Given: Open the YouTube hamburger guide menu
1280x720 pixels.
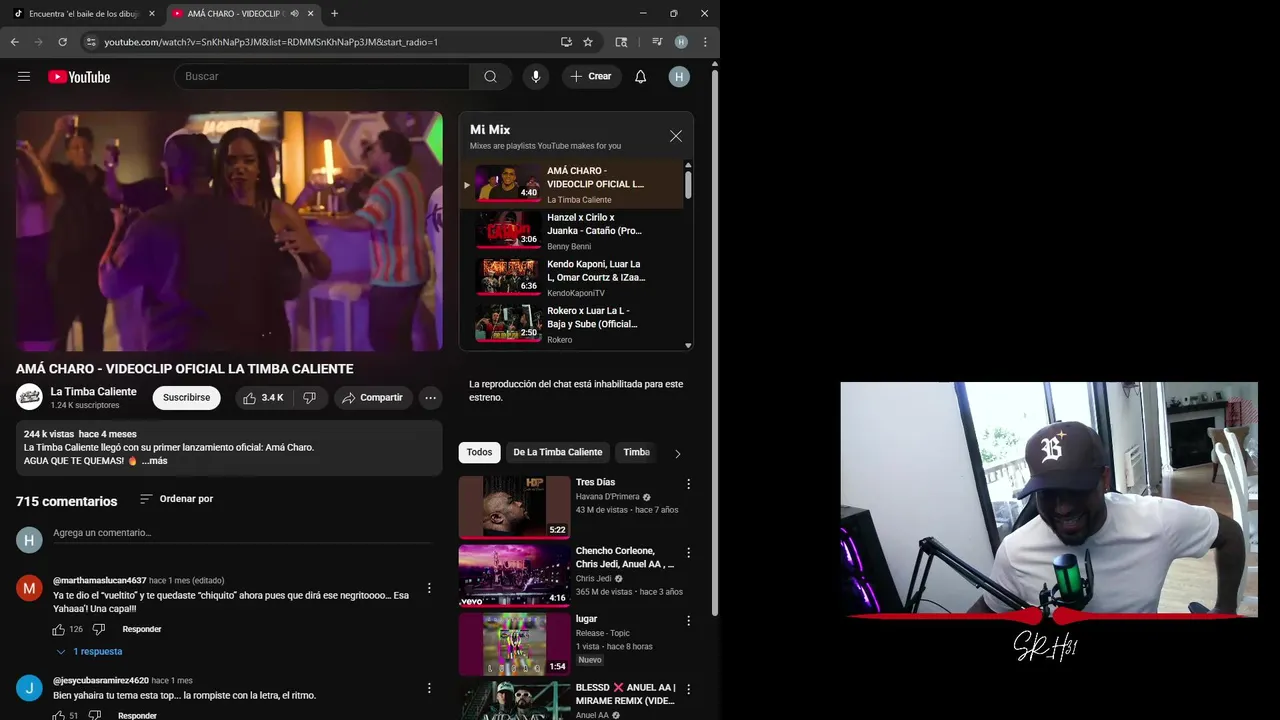Looking at the screenshot, I should coord(24,76).
